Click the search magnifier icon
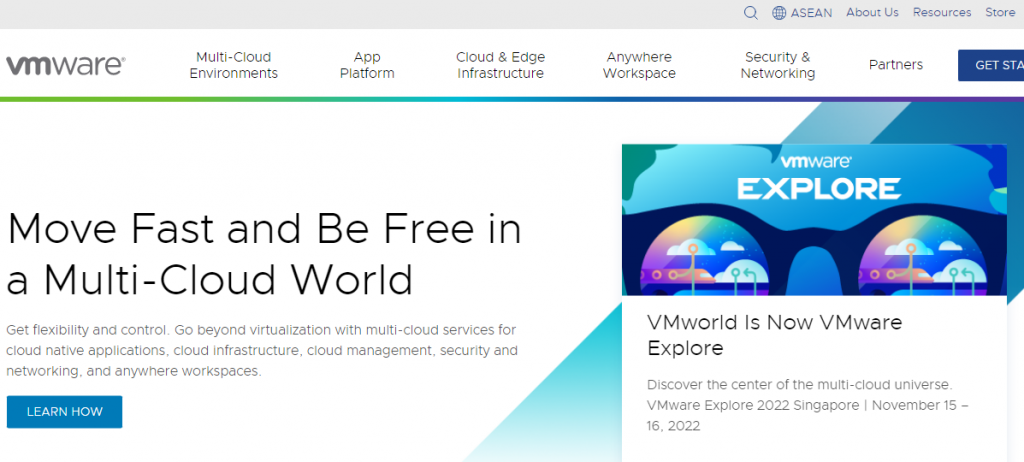The height and width of the screenshot is (462, 1024). click(751, 13)
